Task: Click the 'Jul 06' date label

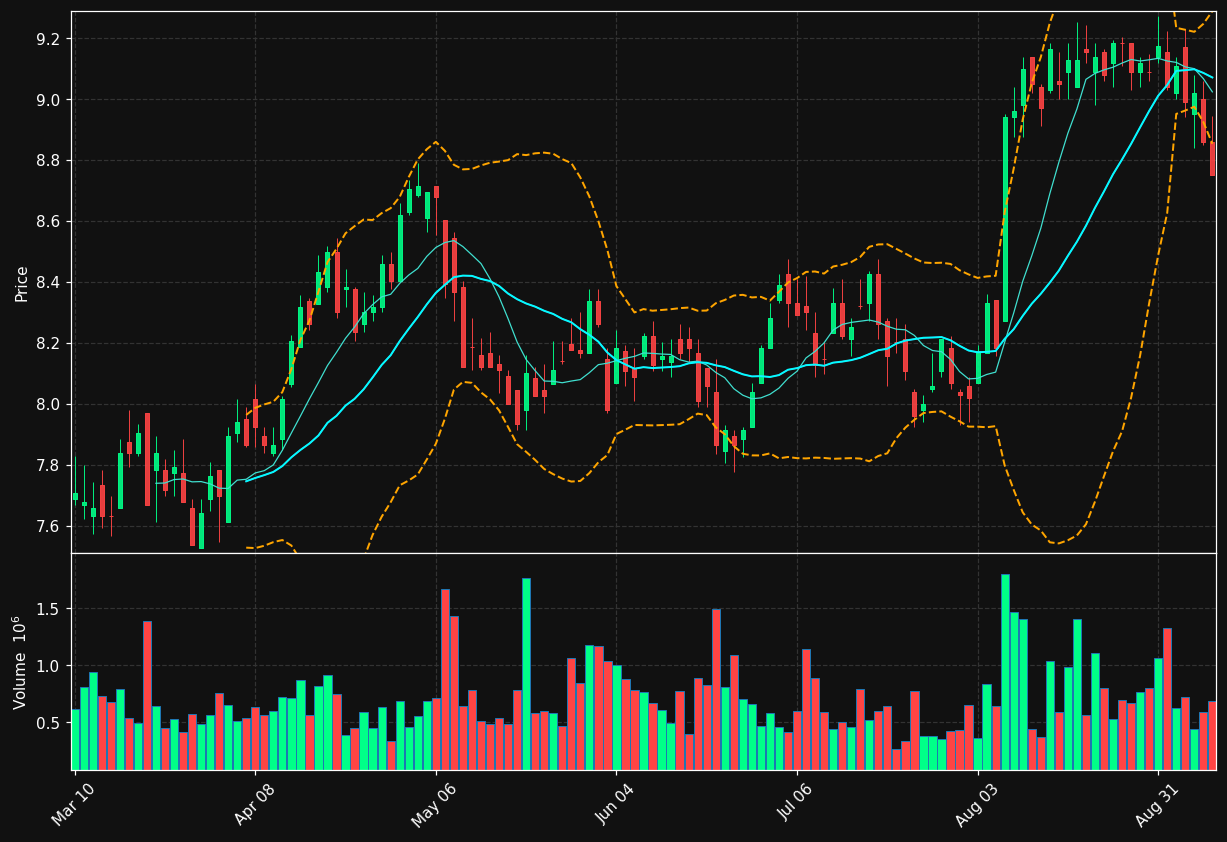Action: pos(795,804)
